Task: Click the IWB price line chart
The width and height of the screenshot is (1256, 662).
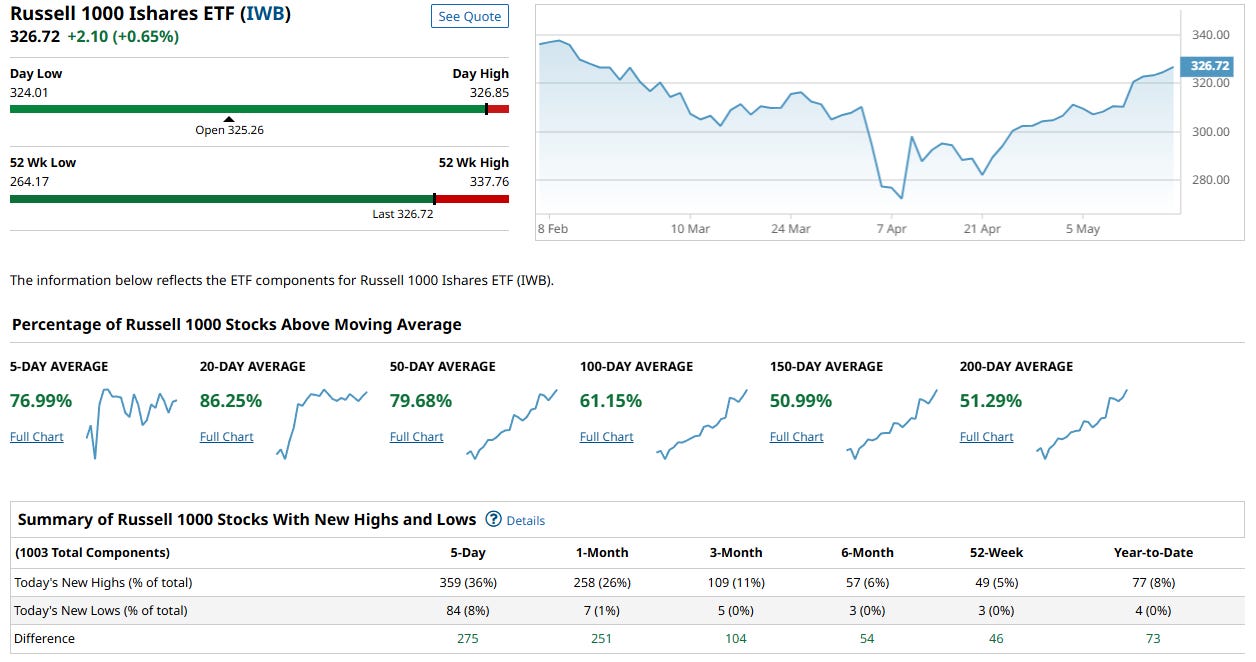Action: tap(857, 120)
